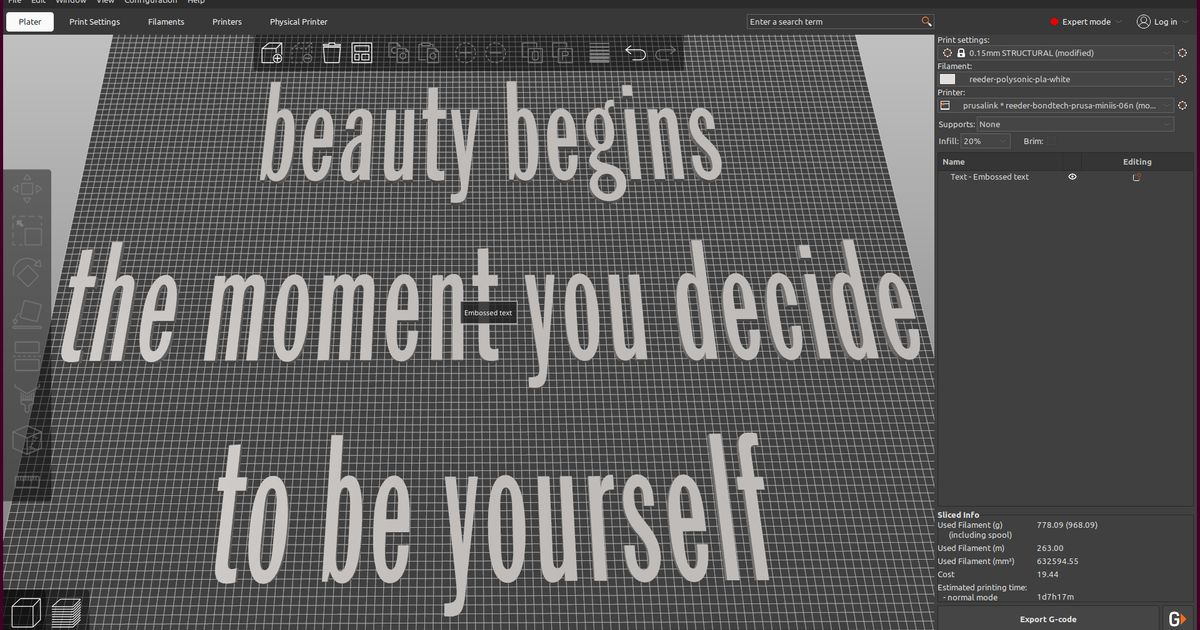
Task: Click the Export G-code button
Action: (x=1050, y=618)
